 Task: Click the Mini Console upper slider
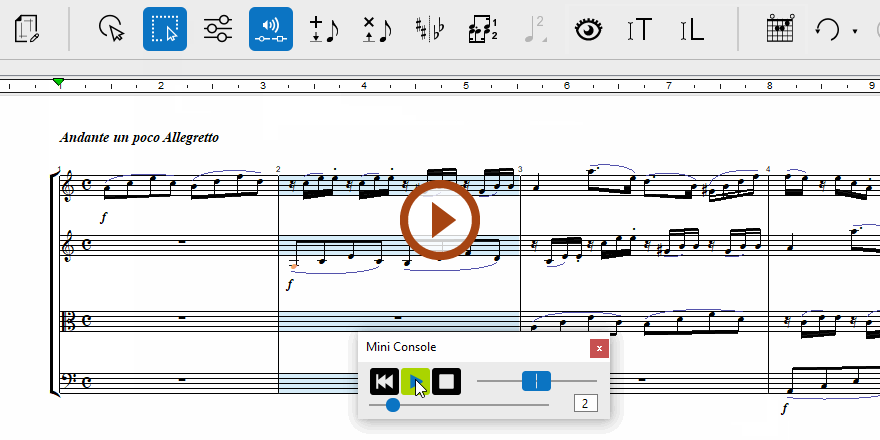[x=537, y=381]
